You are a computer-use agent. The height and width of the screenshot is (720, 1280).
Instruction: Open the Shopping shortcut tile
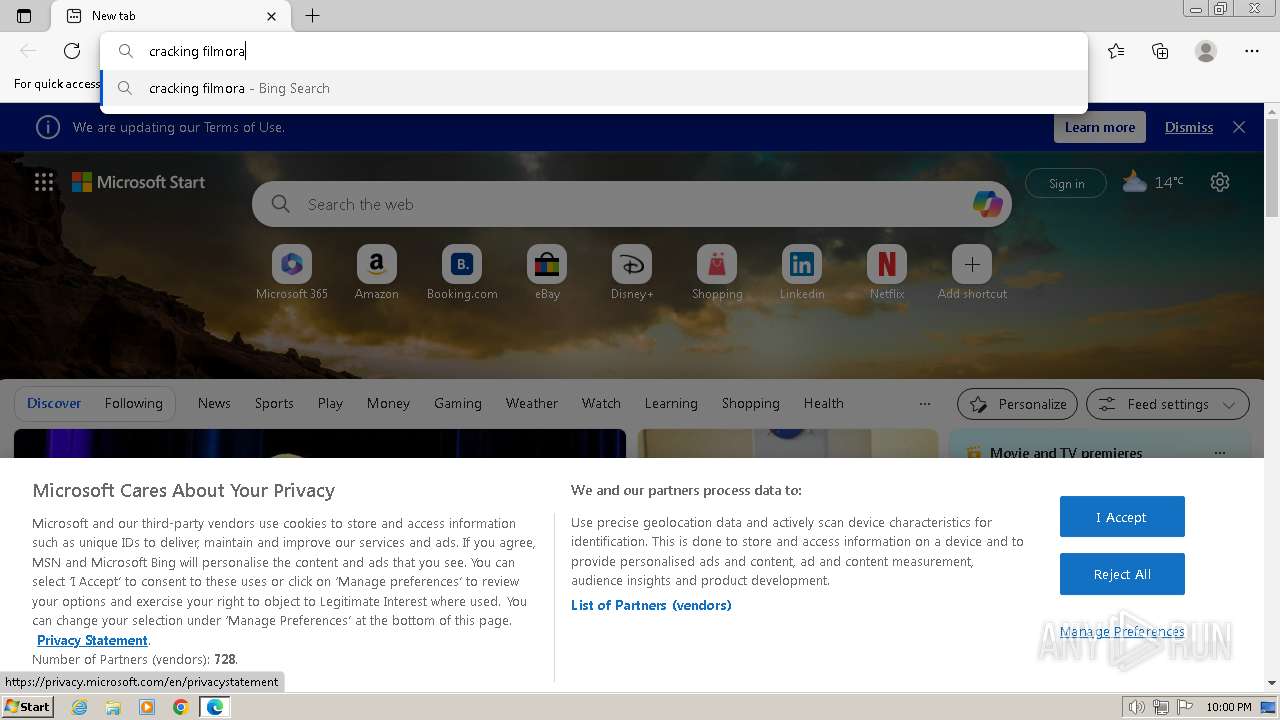[717, 272]
